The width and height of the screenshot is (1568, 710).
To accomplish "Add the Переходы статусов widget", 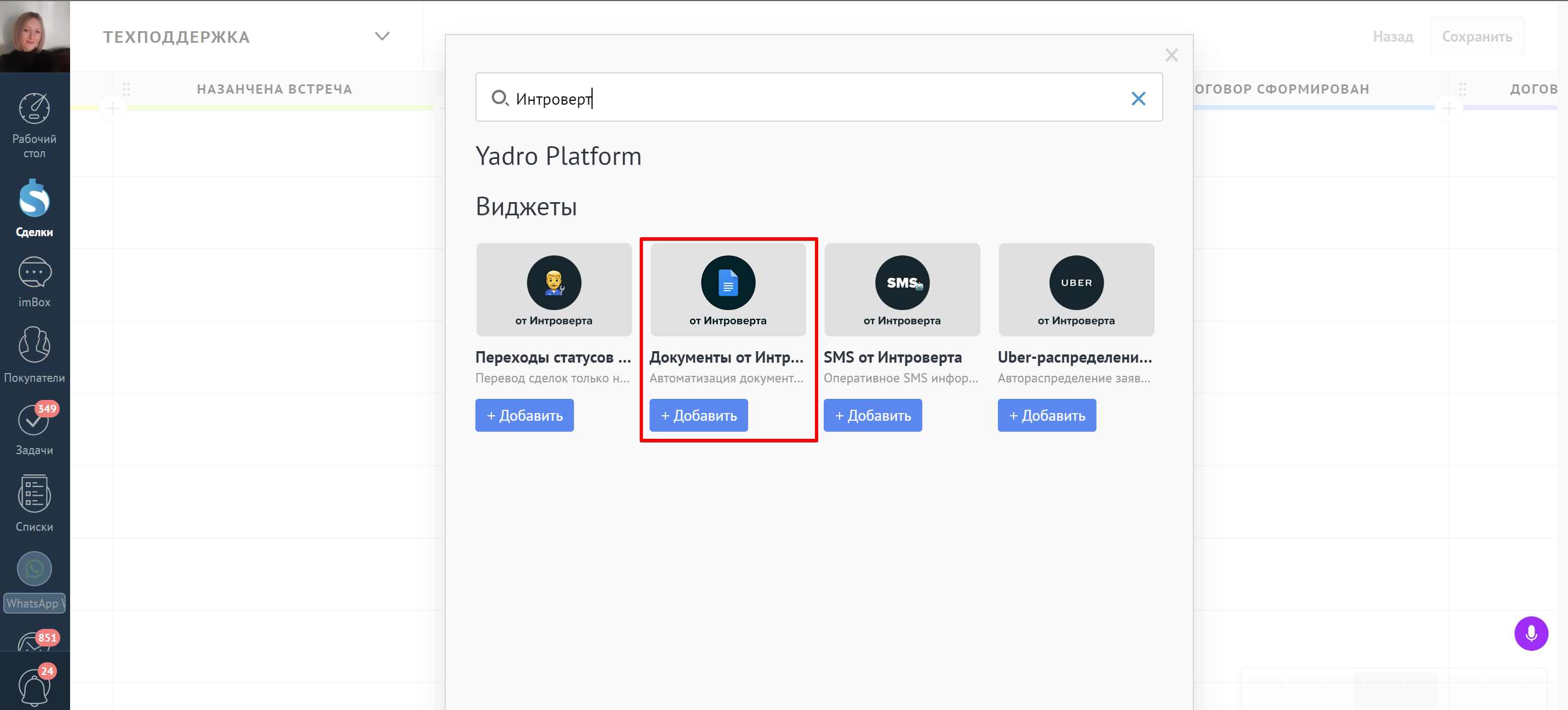I will coord(524,415).
